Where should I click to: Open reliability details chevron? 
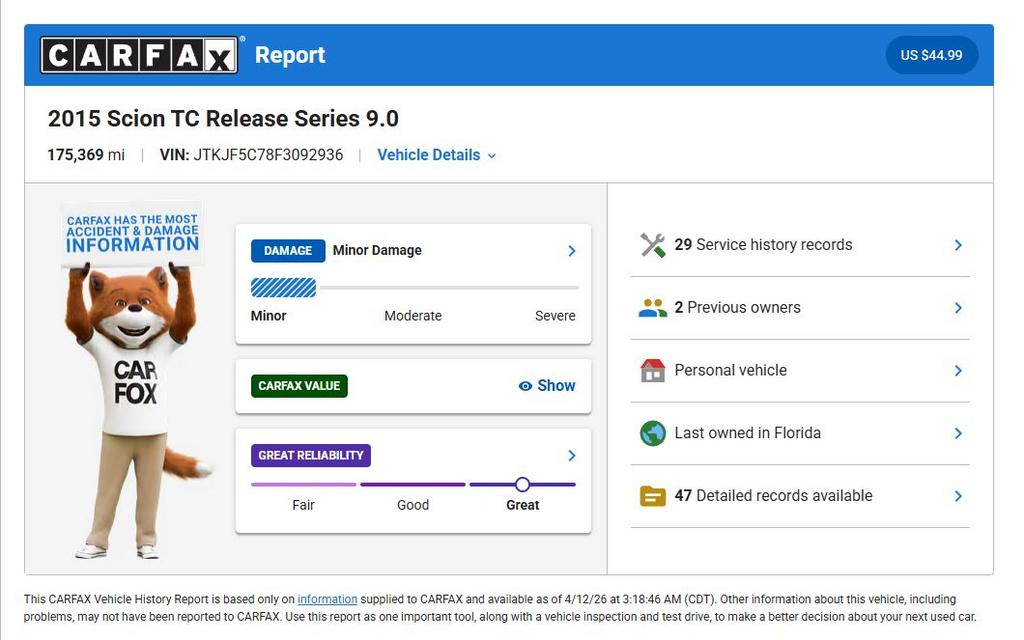pyautogui.click(x=571, y=455)
